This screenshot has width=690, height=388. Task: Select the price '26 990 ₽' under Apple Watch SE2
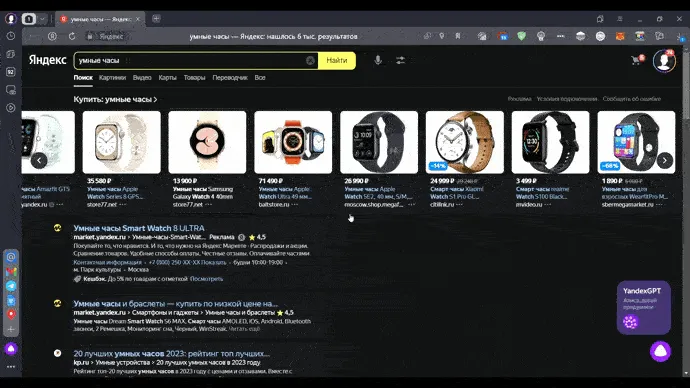[356, 181]
